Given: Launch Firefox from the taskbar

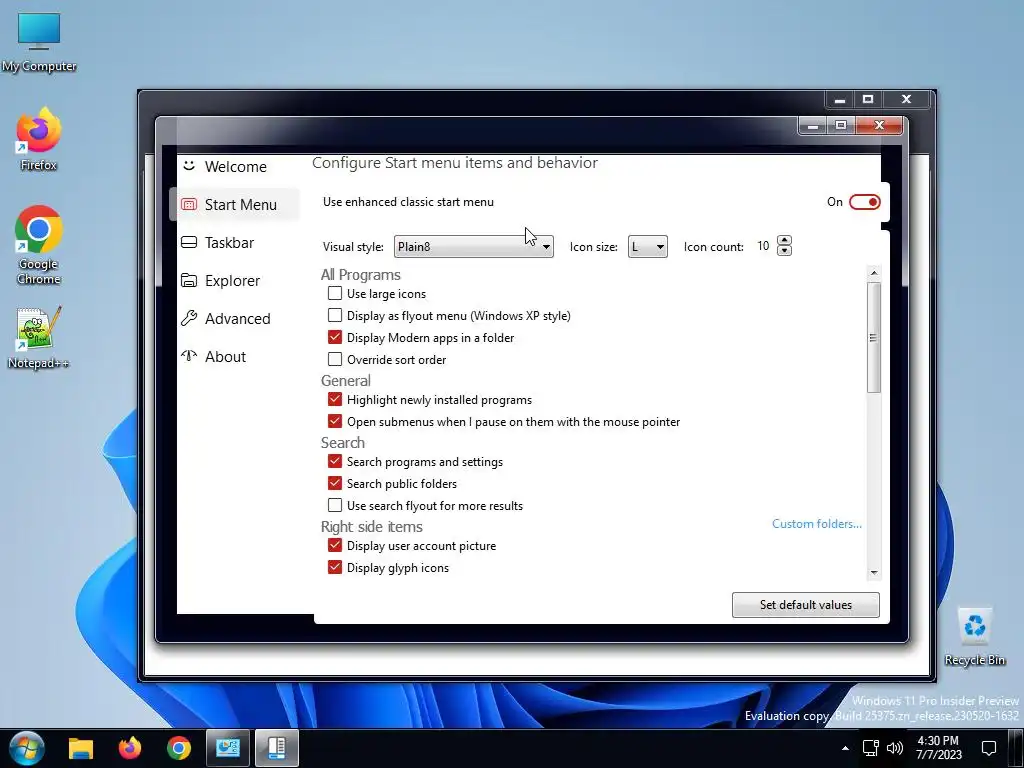Looking at the screenshot, I should coord(129,748).
